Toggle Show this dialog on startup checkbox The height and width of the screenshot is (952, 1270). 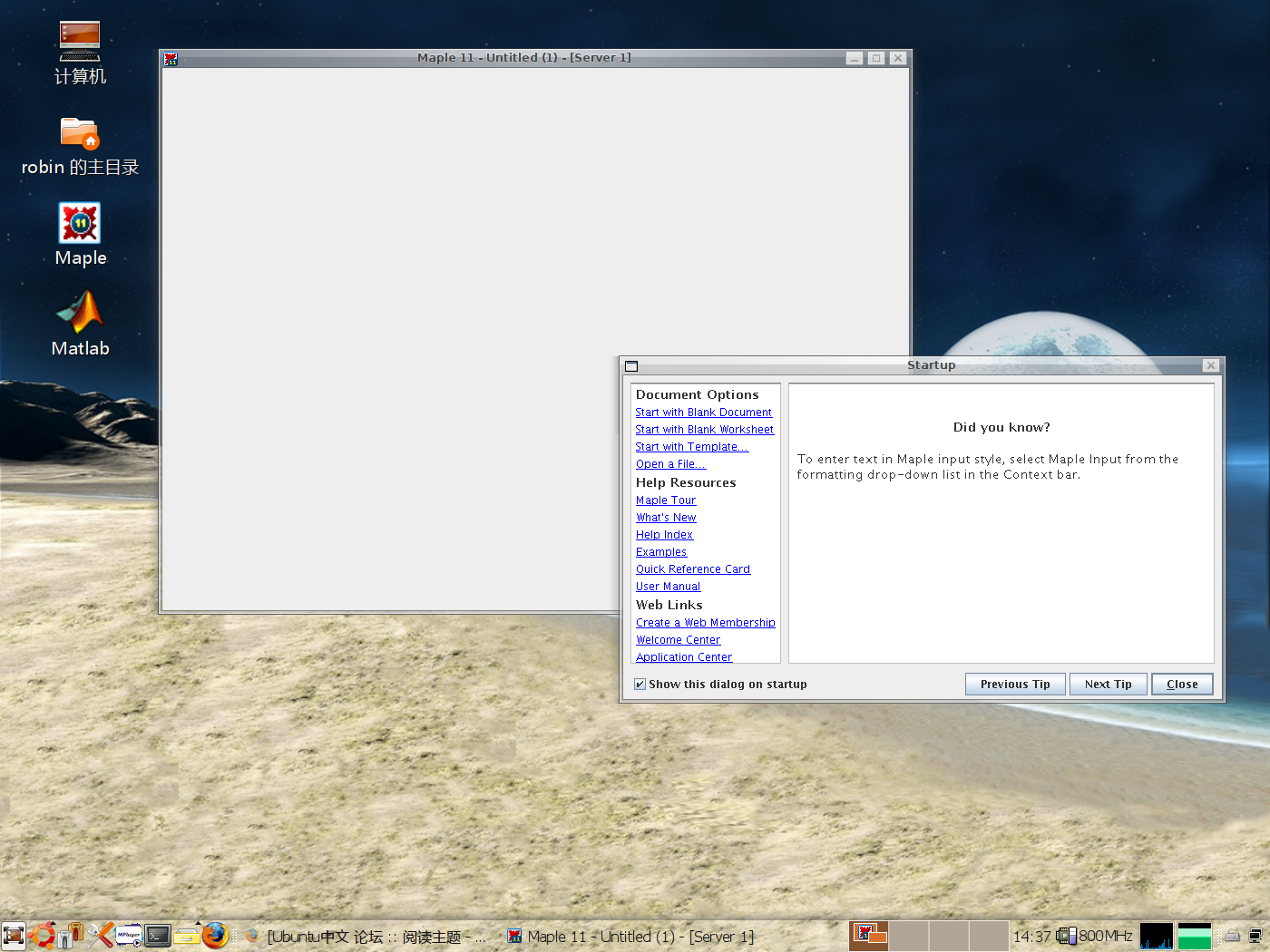tap(640, 685)
